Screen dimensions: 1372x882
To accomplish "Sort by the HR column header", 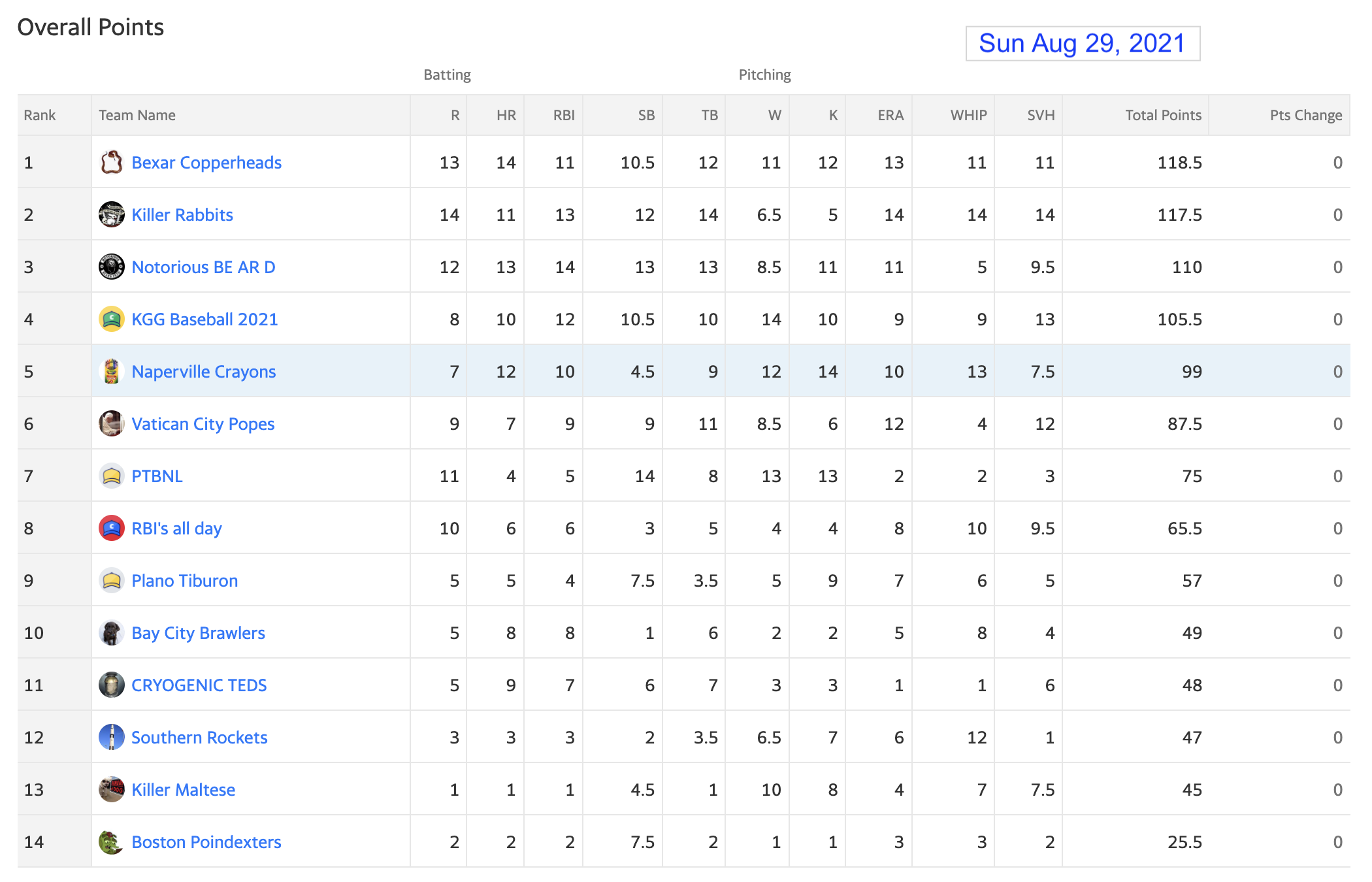I will [x=506, y=116].
